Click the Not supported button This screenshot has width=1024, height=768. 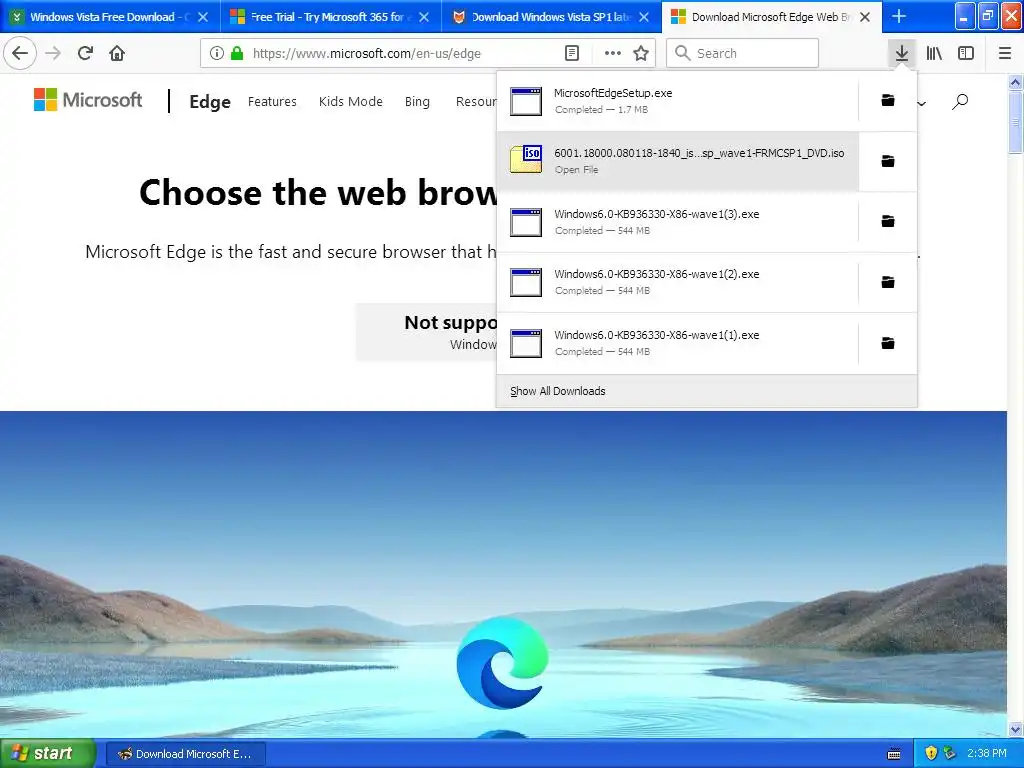tap(427, 332)
